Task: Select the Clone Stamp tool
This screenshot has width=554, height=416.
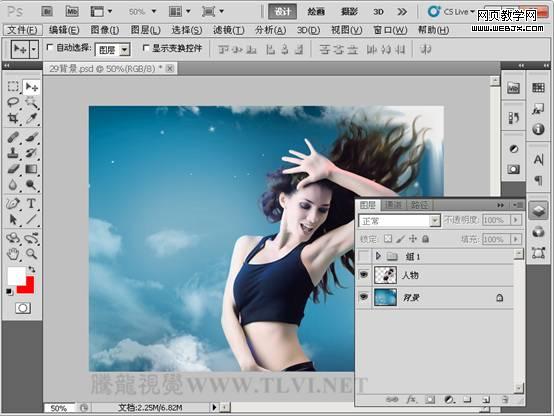Action: click(x=13, y=153)
